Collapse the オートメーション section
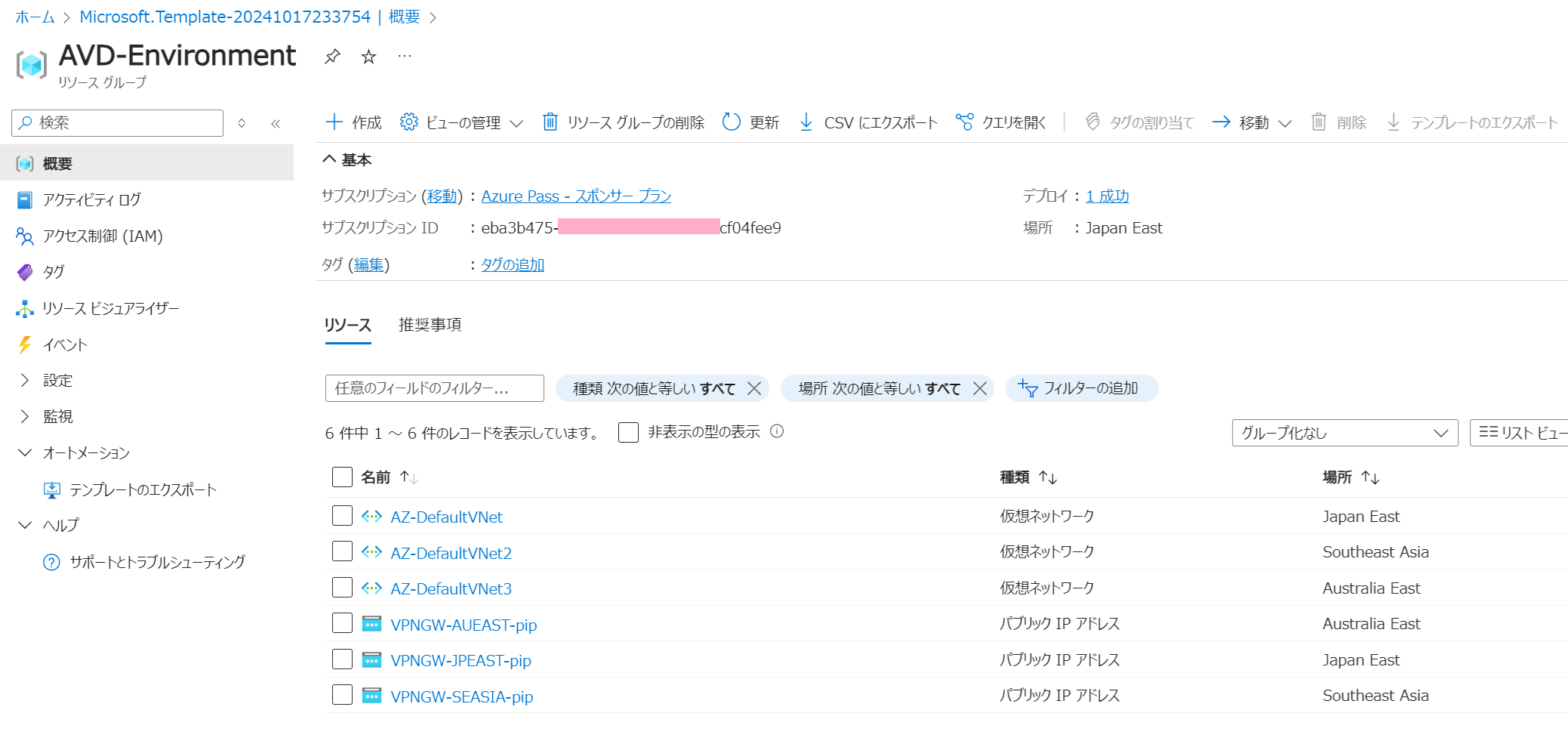The image size is (1568, 741). point(25,452)
